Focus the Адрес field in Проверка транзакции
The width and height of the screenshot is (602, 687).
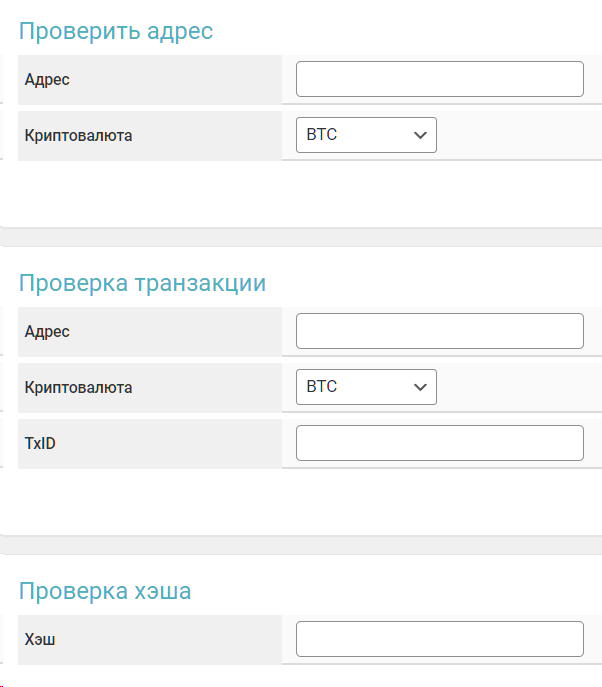439,331
